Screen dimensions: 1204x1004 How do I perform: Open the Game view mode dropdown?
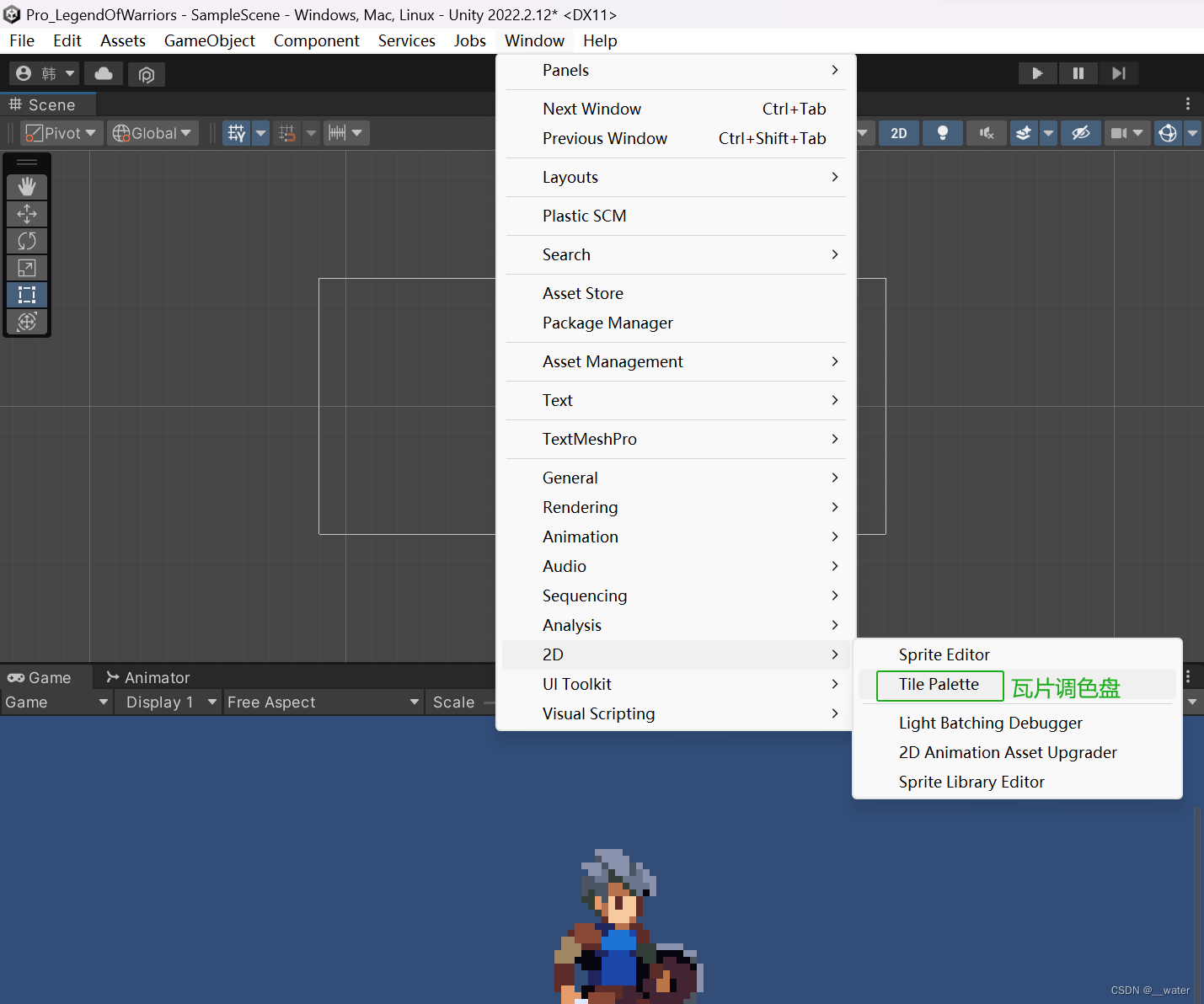(x=57, y=702)
